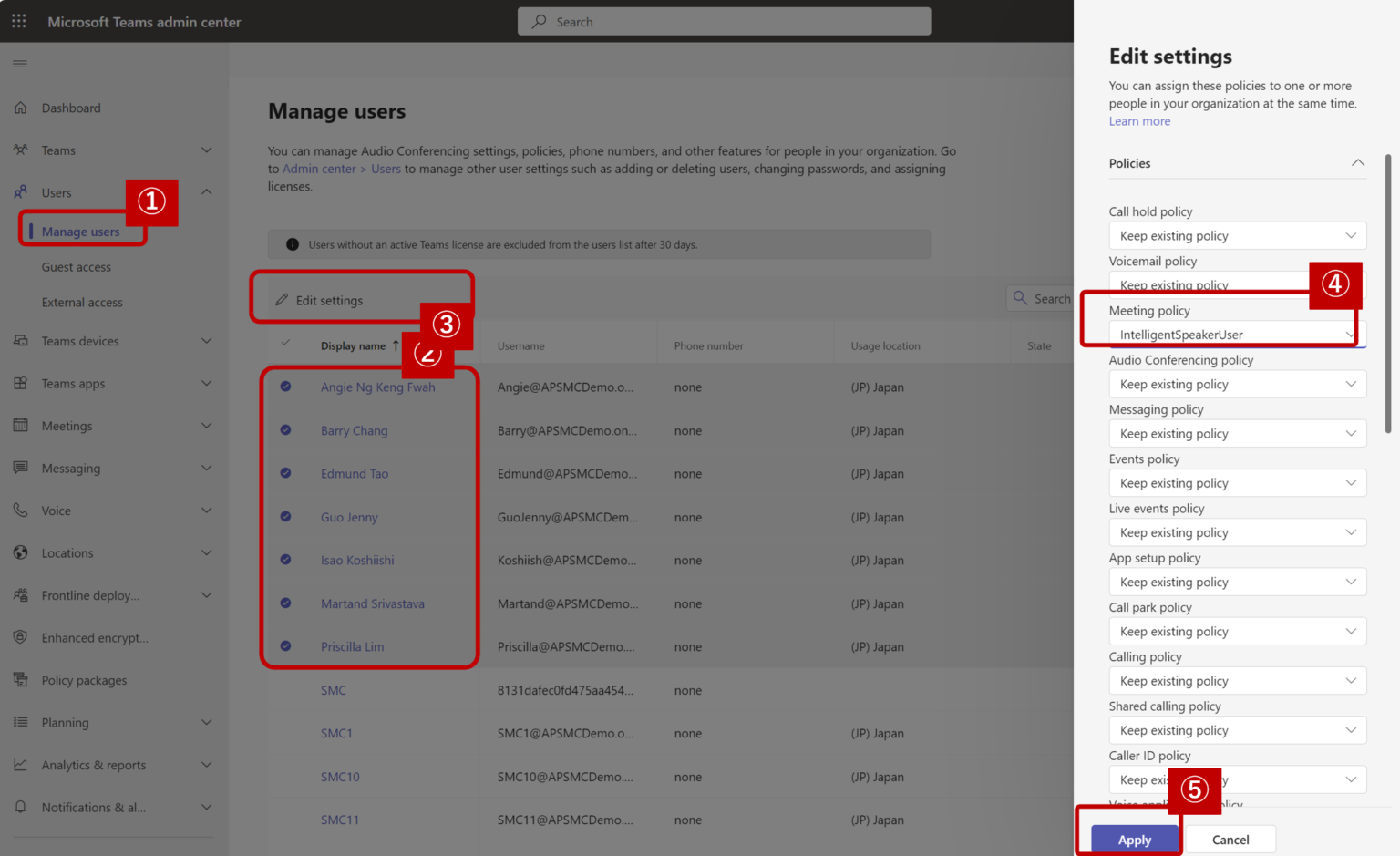Click the Notifications bell icon
This screenshot has height=856, width=1400.
click(21, 807)
